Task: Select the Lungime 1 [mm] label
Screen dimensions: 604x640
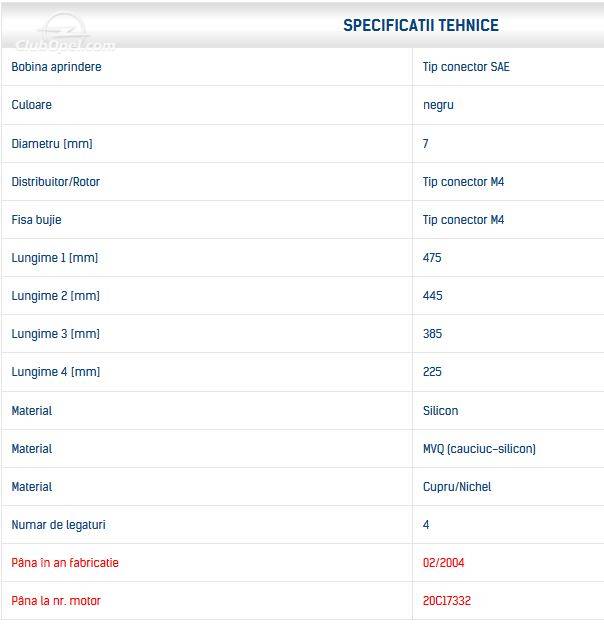Action: click(x=55, y=258)
